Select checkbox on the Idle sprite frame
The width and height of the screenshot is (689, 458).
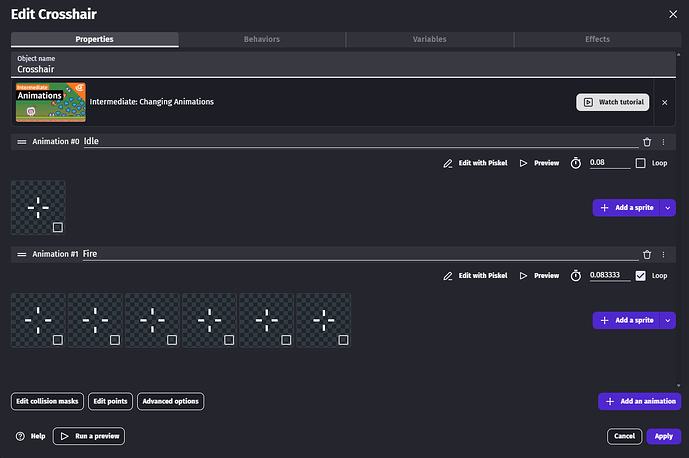pos(58,227)
